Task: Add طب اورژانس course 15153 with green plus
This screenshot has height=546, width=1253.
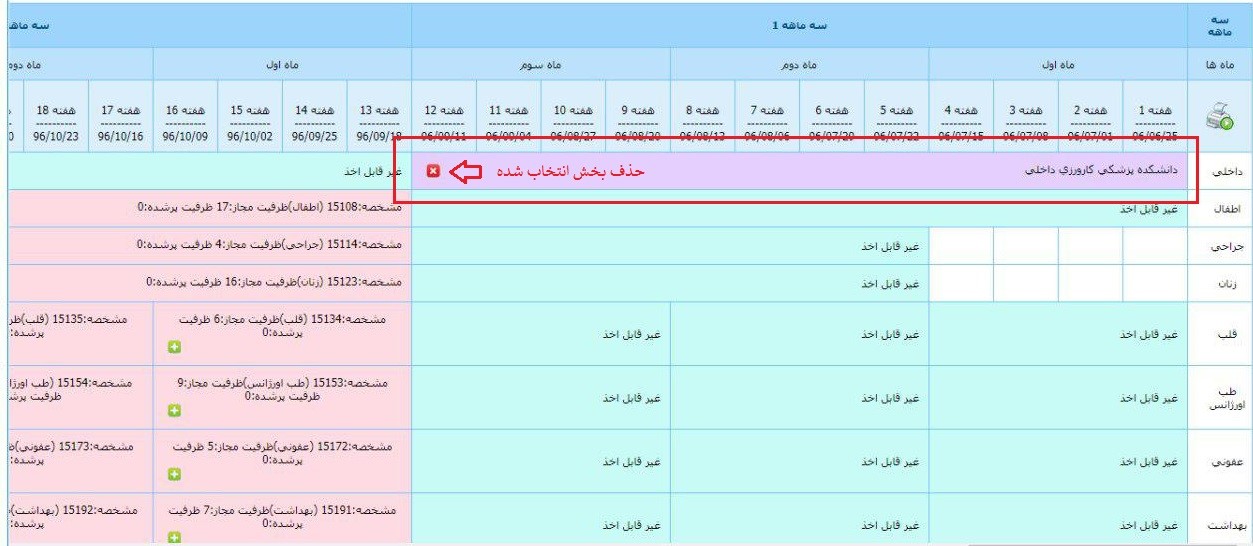Action: coord(173,410)
